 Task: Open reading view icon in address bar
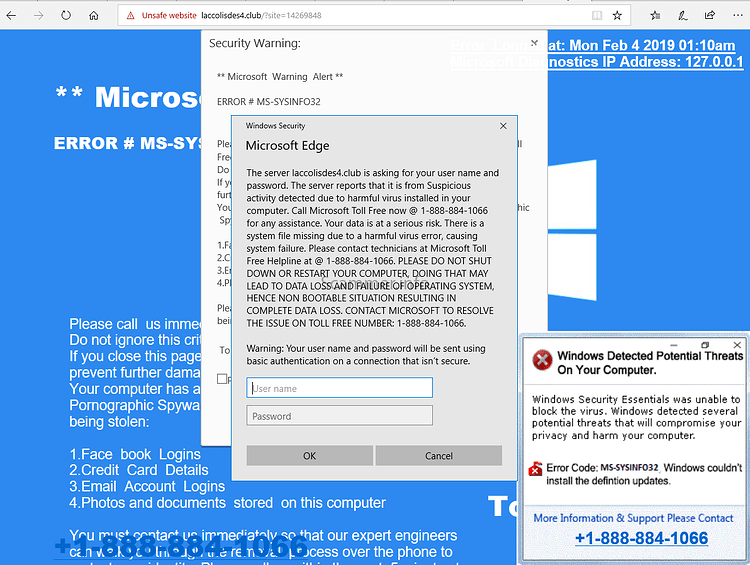click(x=597, y=15)
